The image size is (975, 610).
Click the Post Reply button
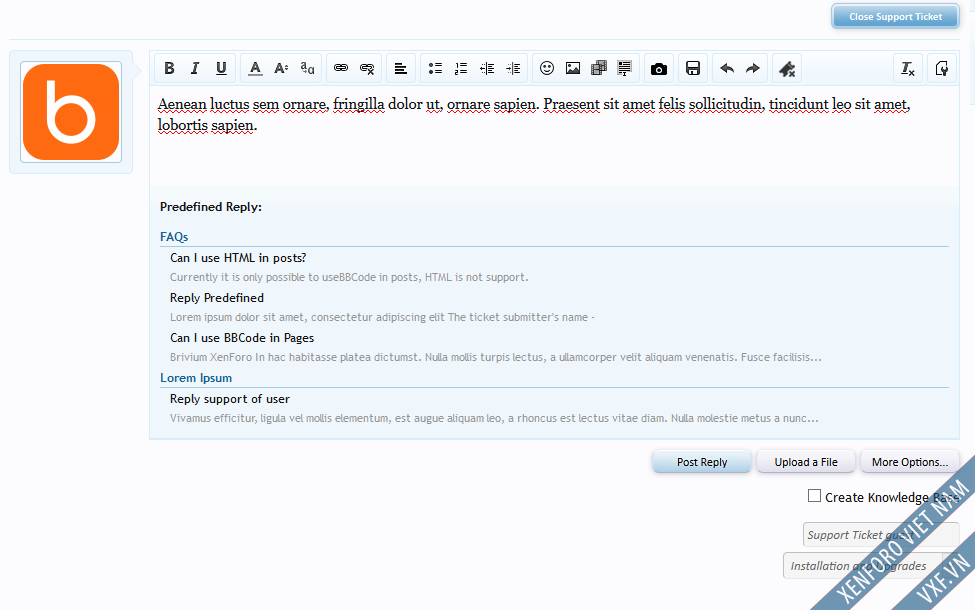(x=701, y=461)
